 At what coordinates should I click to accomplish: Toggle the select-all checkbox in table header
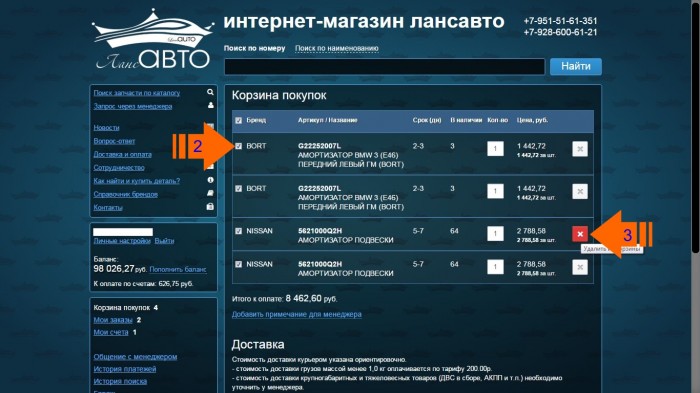(x=238, y=120)
